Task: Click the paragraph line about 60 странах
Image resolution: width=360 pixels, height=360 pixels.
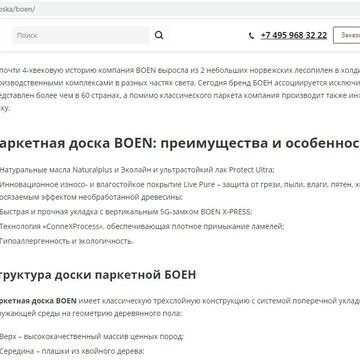Action: point(180,96)
